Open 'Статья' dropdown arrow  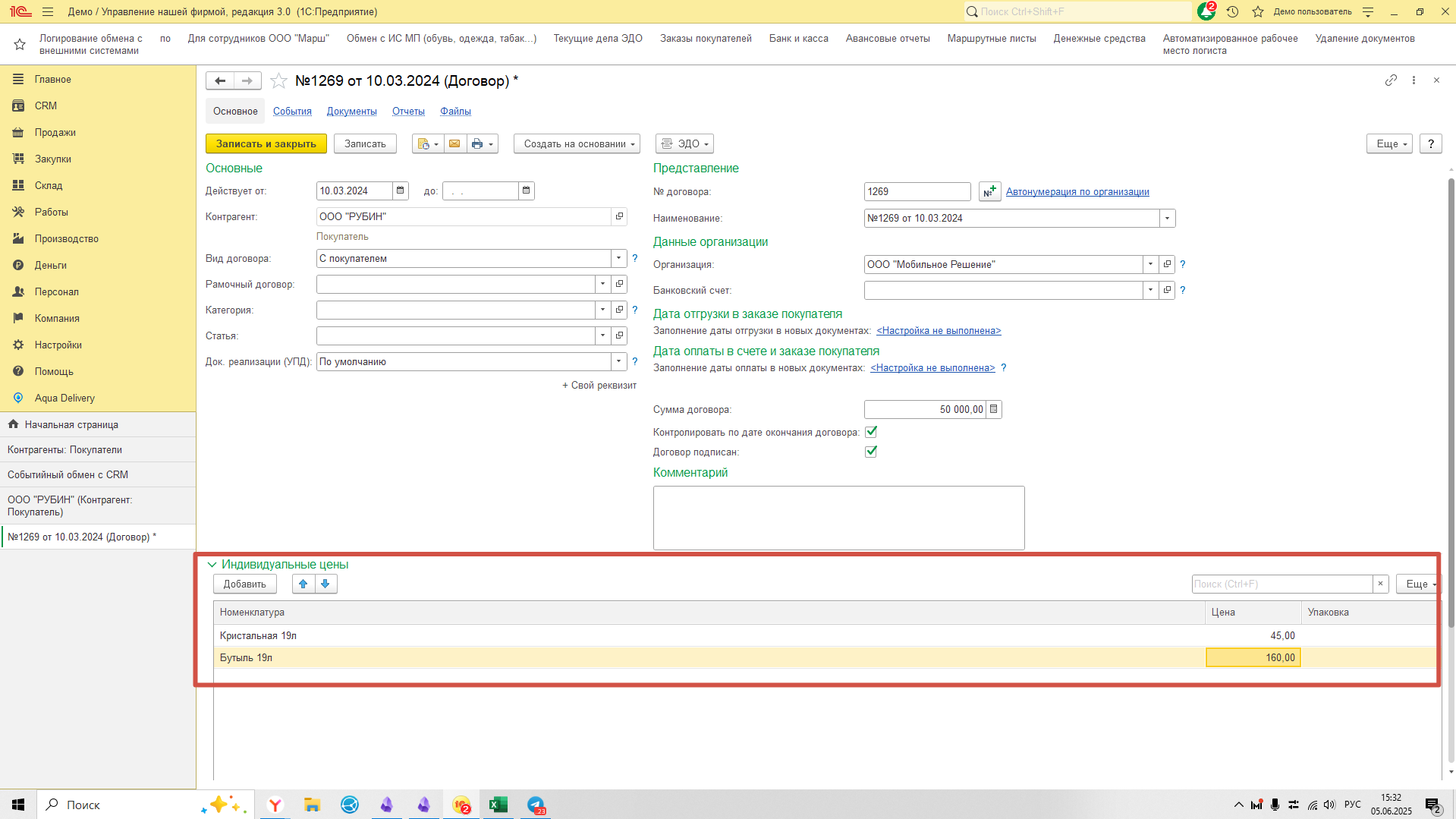pyautogui.click(x=603, y=335)
